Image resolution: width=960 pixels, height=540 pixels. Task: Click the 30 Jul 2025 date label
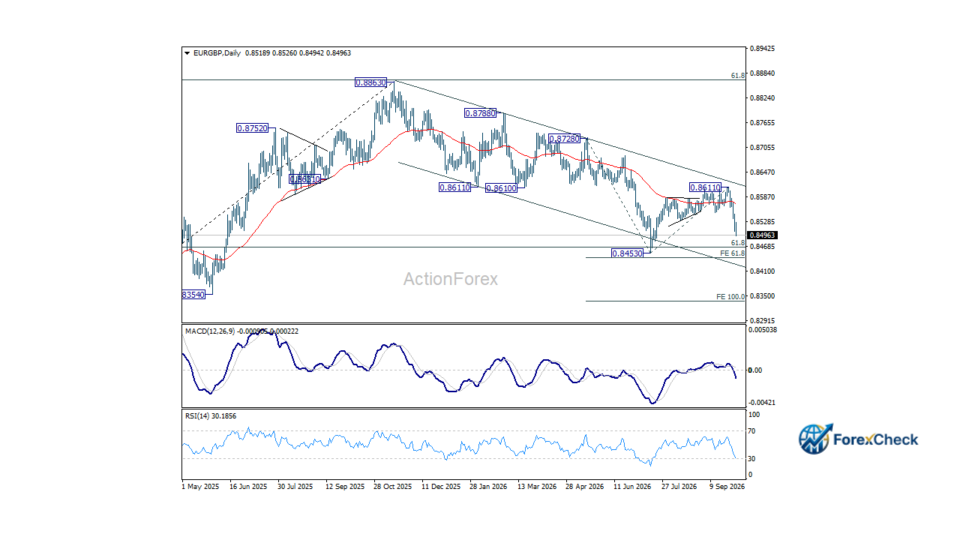[295, 487]
